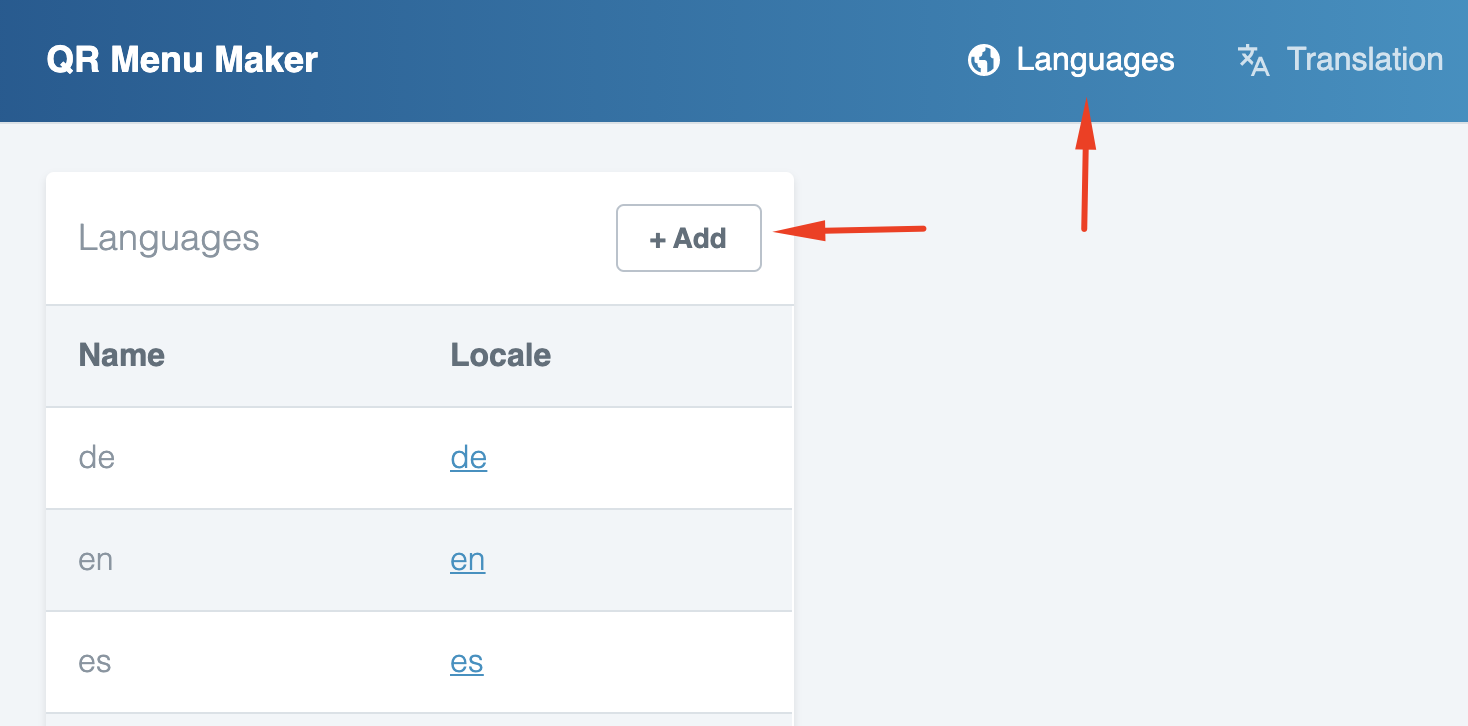Click the Languages card heading
Screen dimensions: 1468x726
tap(169, 239)
